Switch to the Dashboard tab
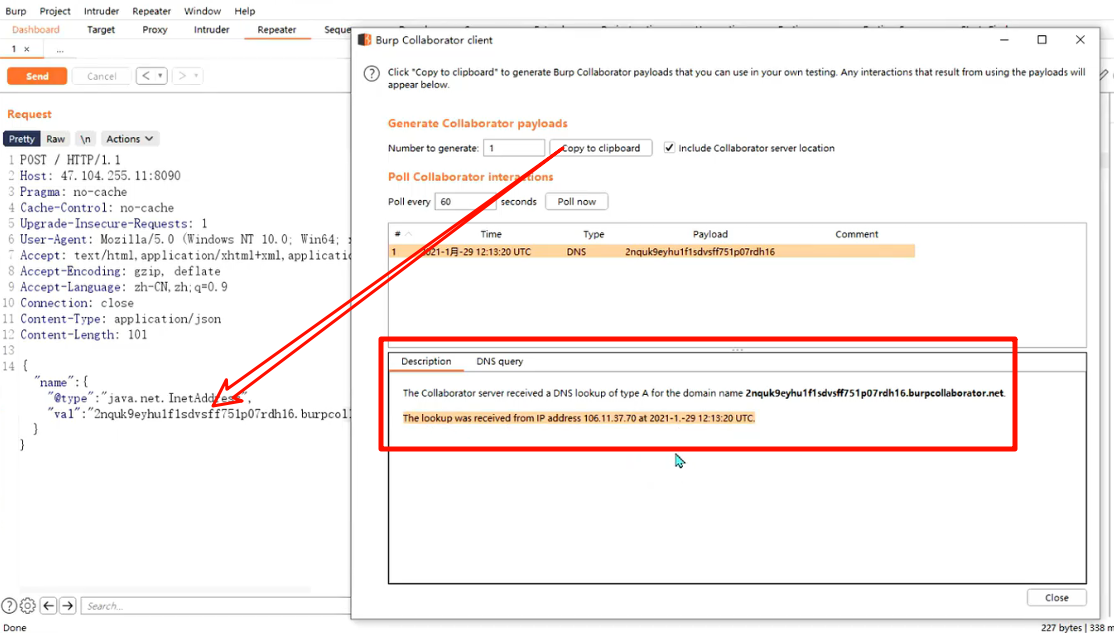This screenshot has height=633, width=1114. pyautogui.click(x=36, y=30)
